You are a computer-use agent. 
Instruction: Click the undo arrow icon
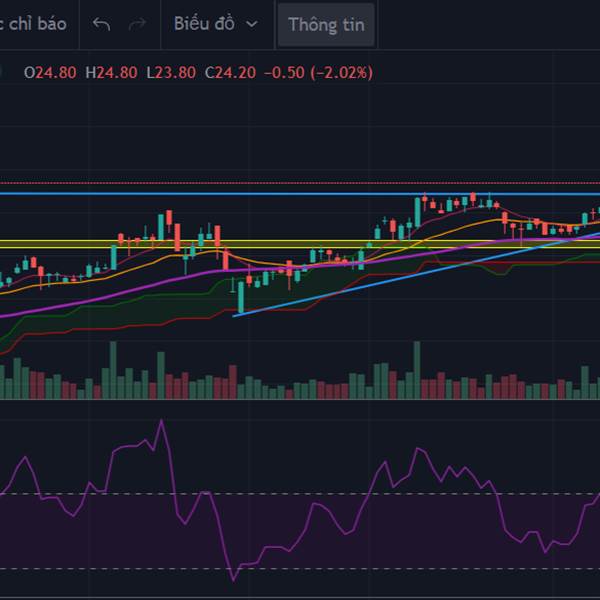tap(101, 24)
